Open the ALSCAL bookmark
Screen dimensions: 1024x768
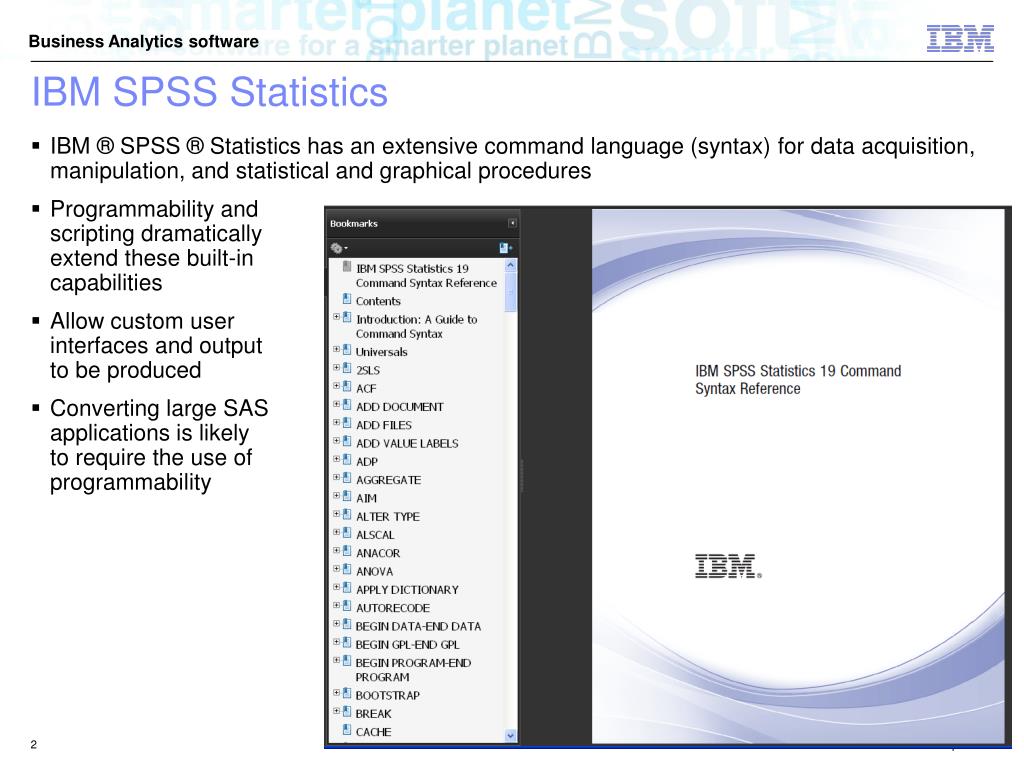(375, 535)
